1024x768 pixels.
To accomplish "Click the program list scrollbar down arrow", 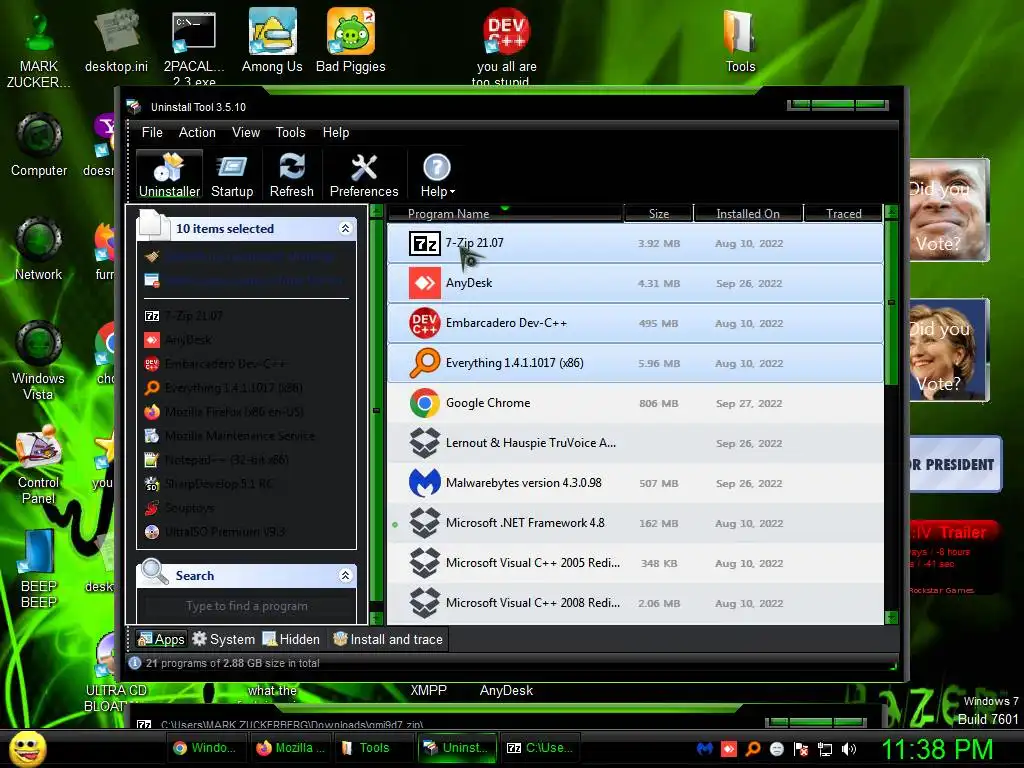I will (891, 617).
